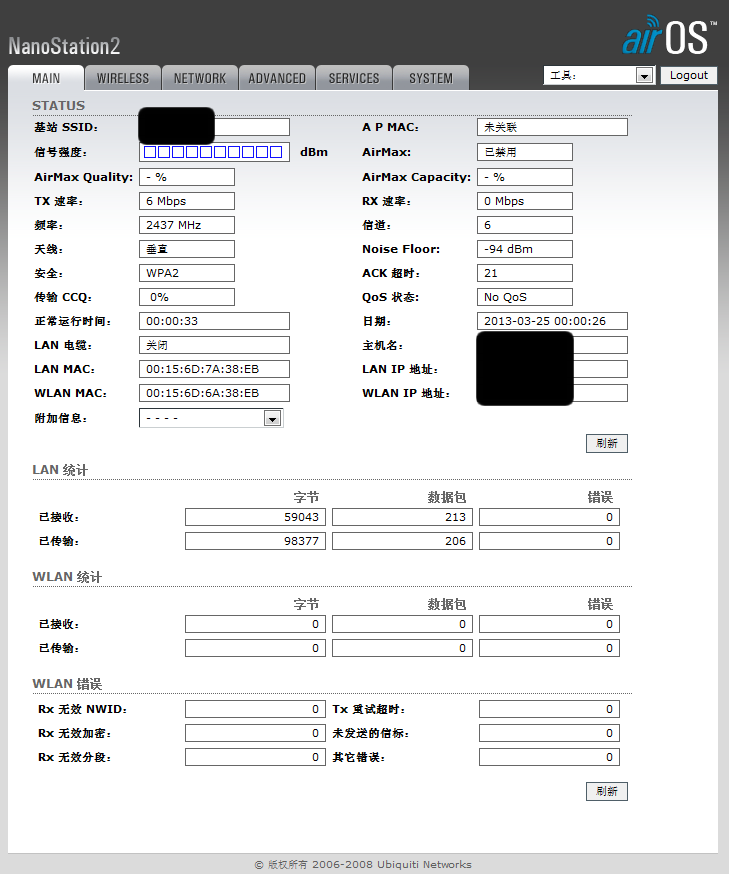
Task: Click the STATUS section heading
Action: pyautogui.click(x=59, y=105)
